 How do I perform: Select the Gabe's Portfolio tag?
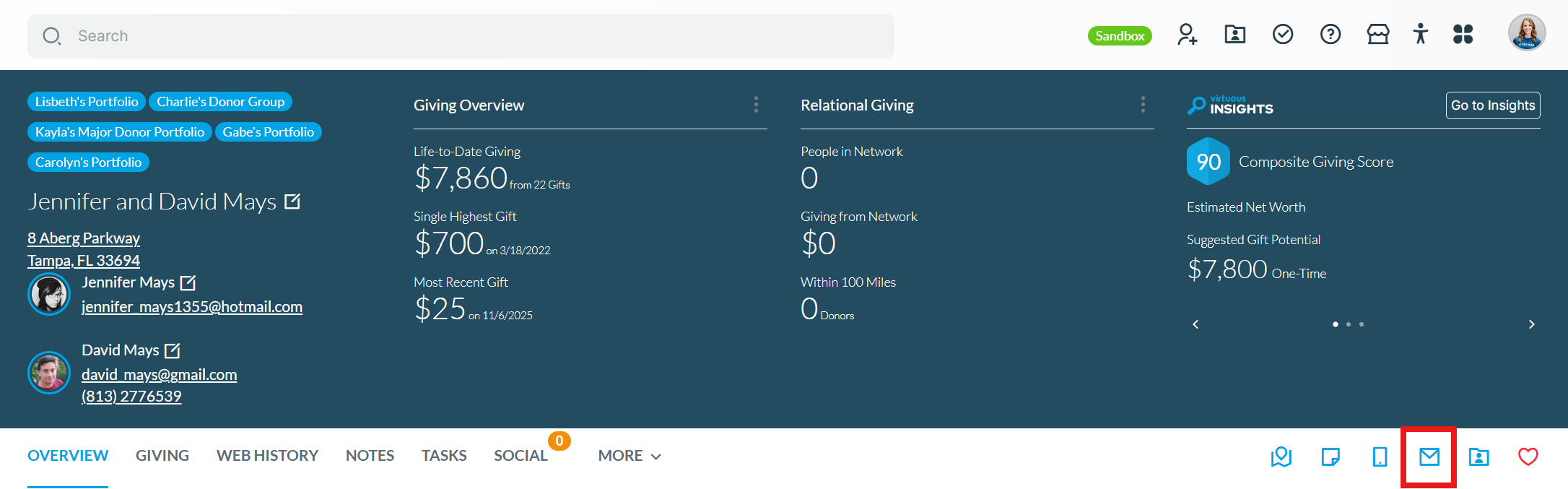click(x=268, y=132)
